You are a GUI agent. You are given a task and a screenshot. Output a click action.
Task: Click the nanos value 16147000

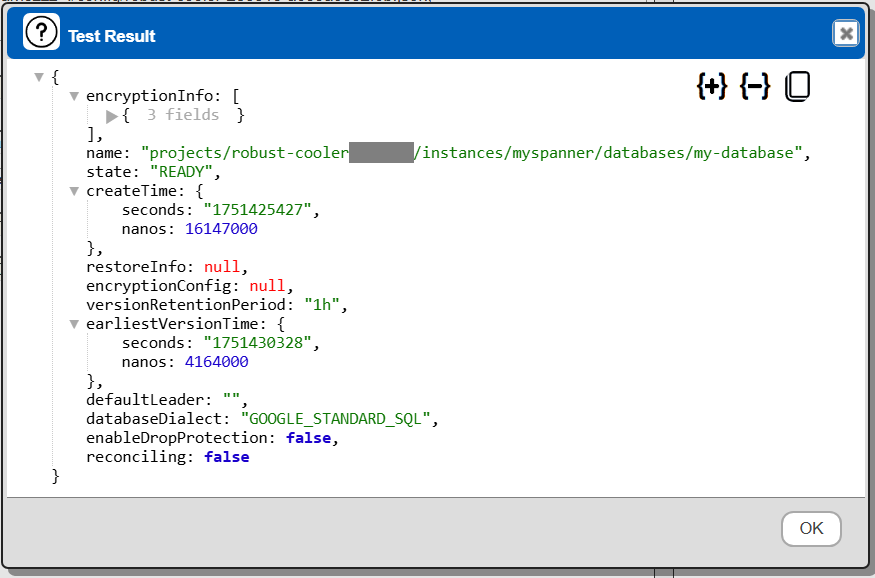221,229
